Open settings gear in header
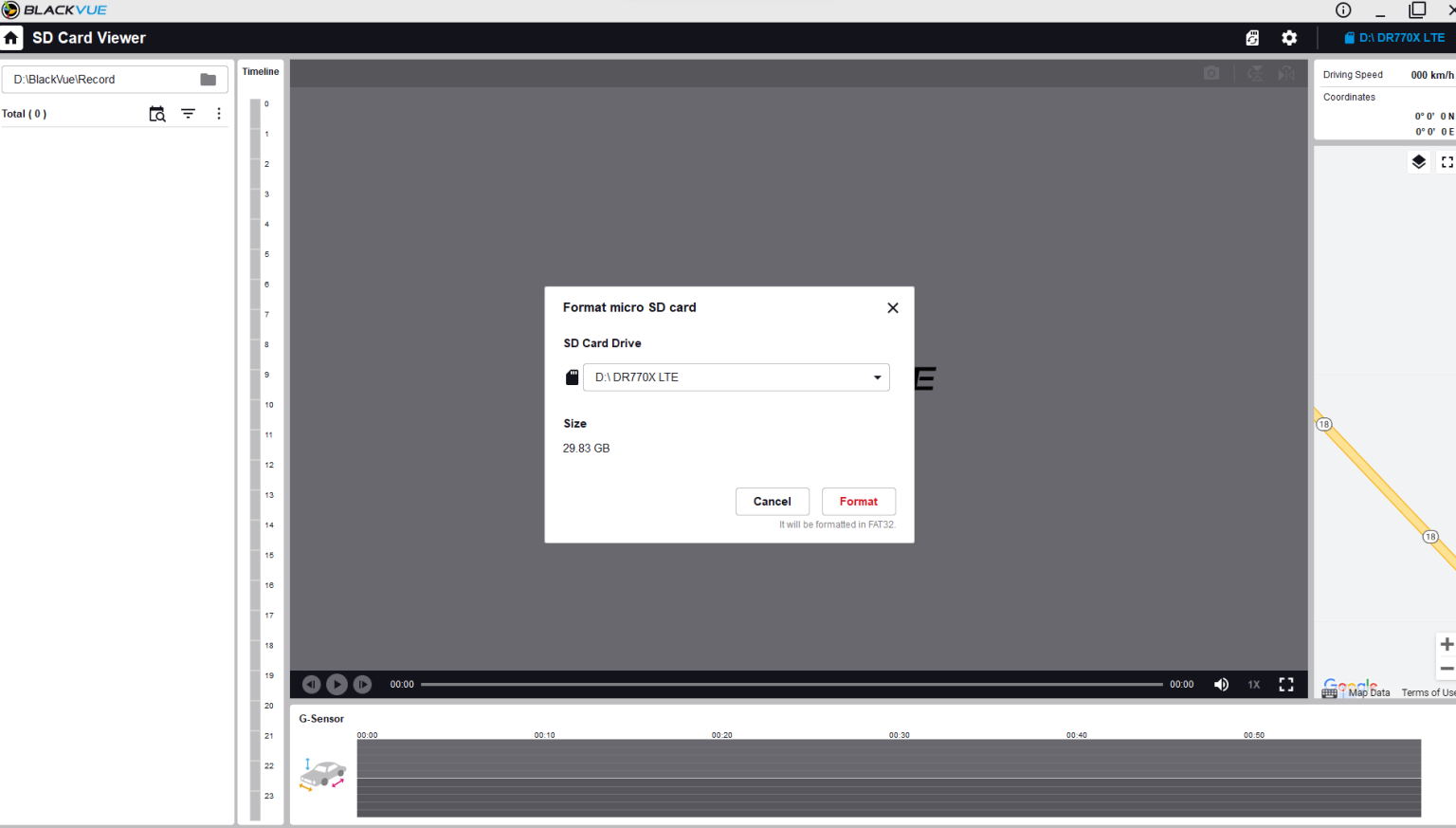 [1289, 38]
